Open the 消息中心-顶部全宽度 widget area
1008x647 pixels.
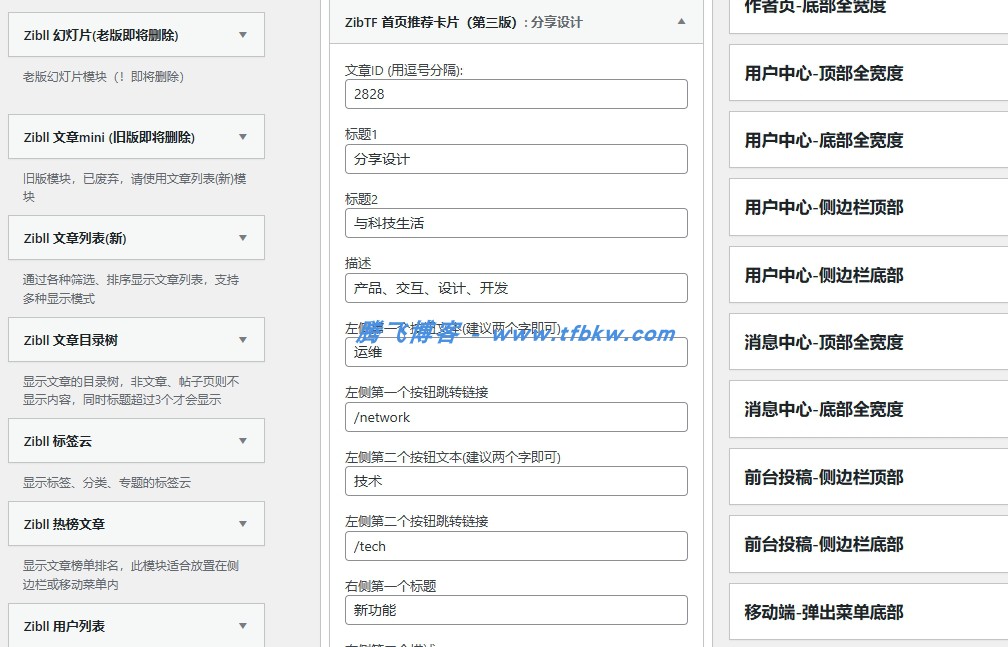(x=868, y=342)
